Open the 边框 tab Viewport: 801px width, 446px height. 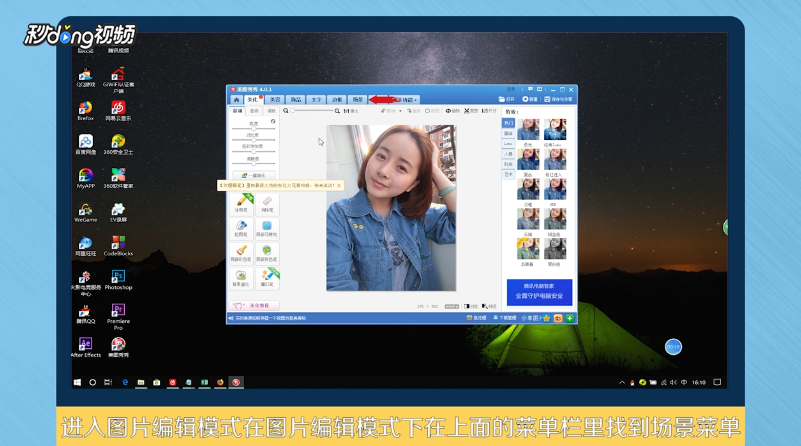[x=337, y=100]
